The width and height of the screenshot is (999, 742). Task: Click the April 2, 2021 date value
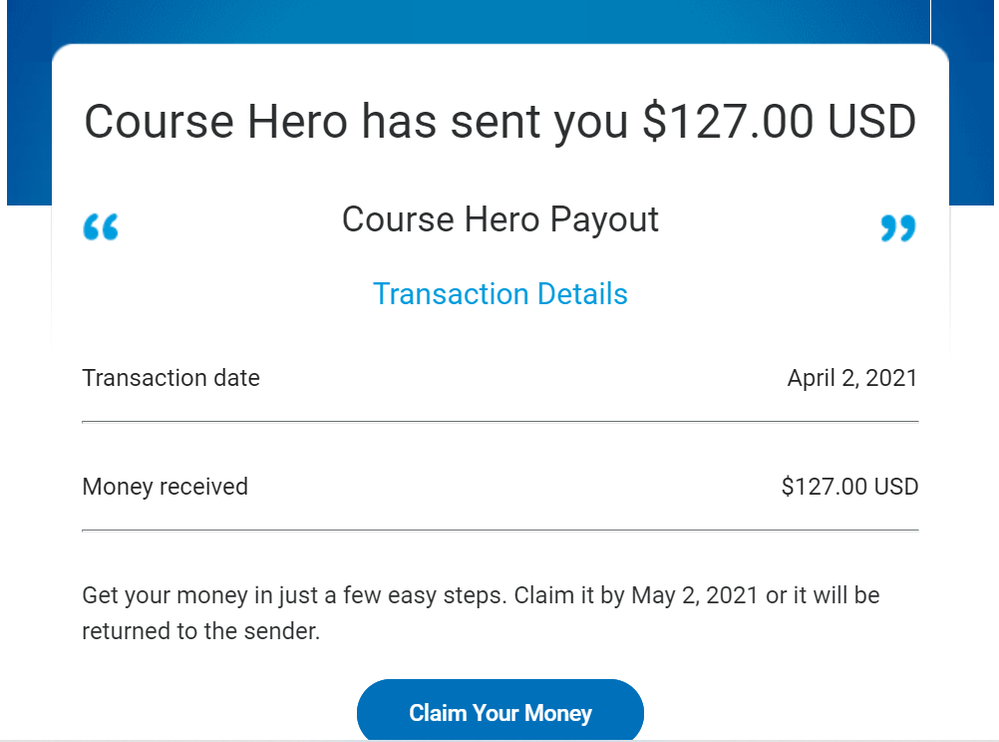click(852, 378)
